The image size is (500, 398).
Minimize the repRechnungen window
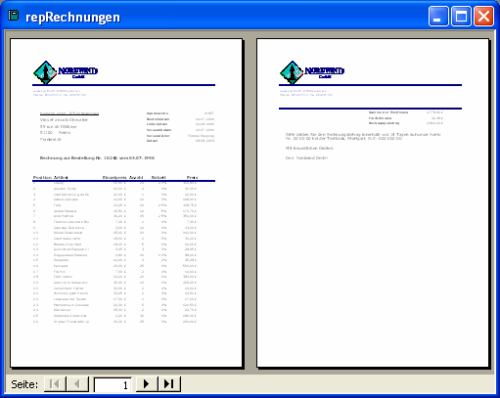pos(439,16)
